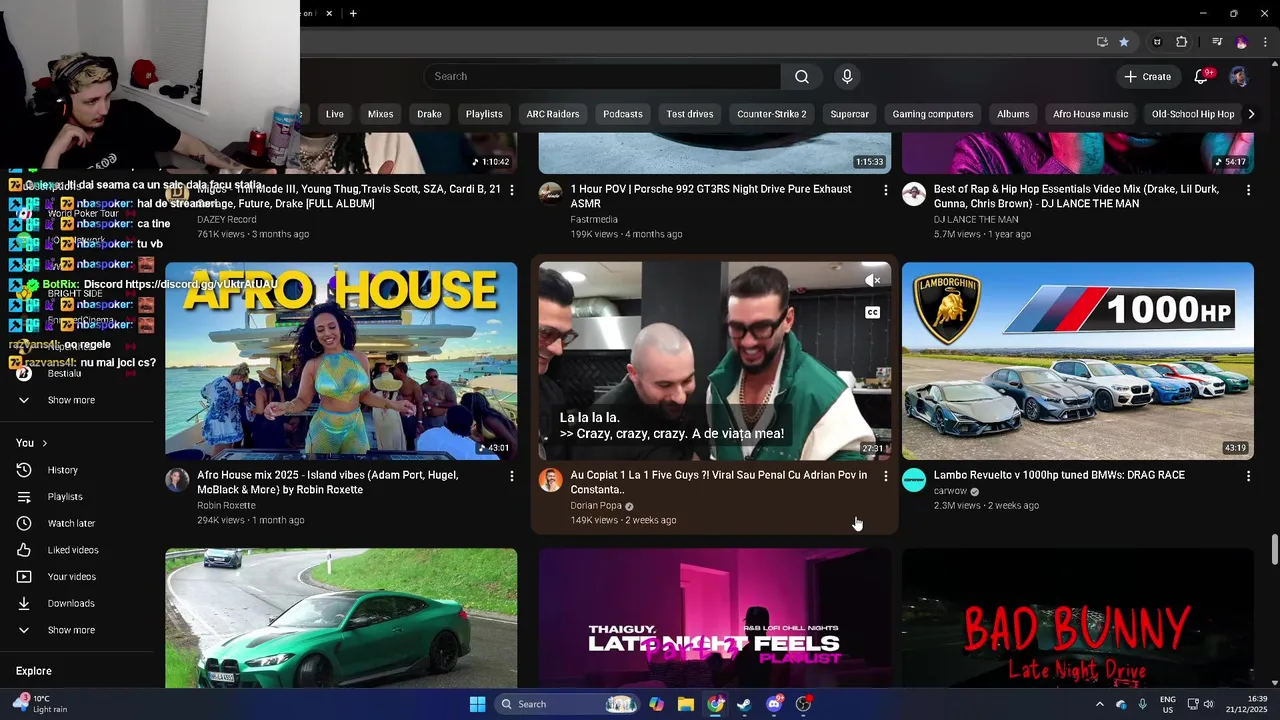Open options menu for Afro House mix video
Screen dimensions: 1280x720
point(512,476)
